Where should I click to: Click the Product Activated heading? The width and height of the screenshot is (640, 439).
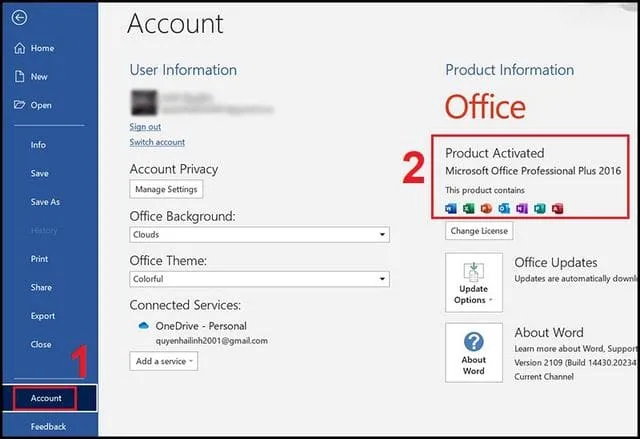(x=495, y=153)
